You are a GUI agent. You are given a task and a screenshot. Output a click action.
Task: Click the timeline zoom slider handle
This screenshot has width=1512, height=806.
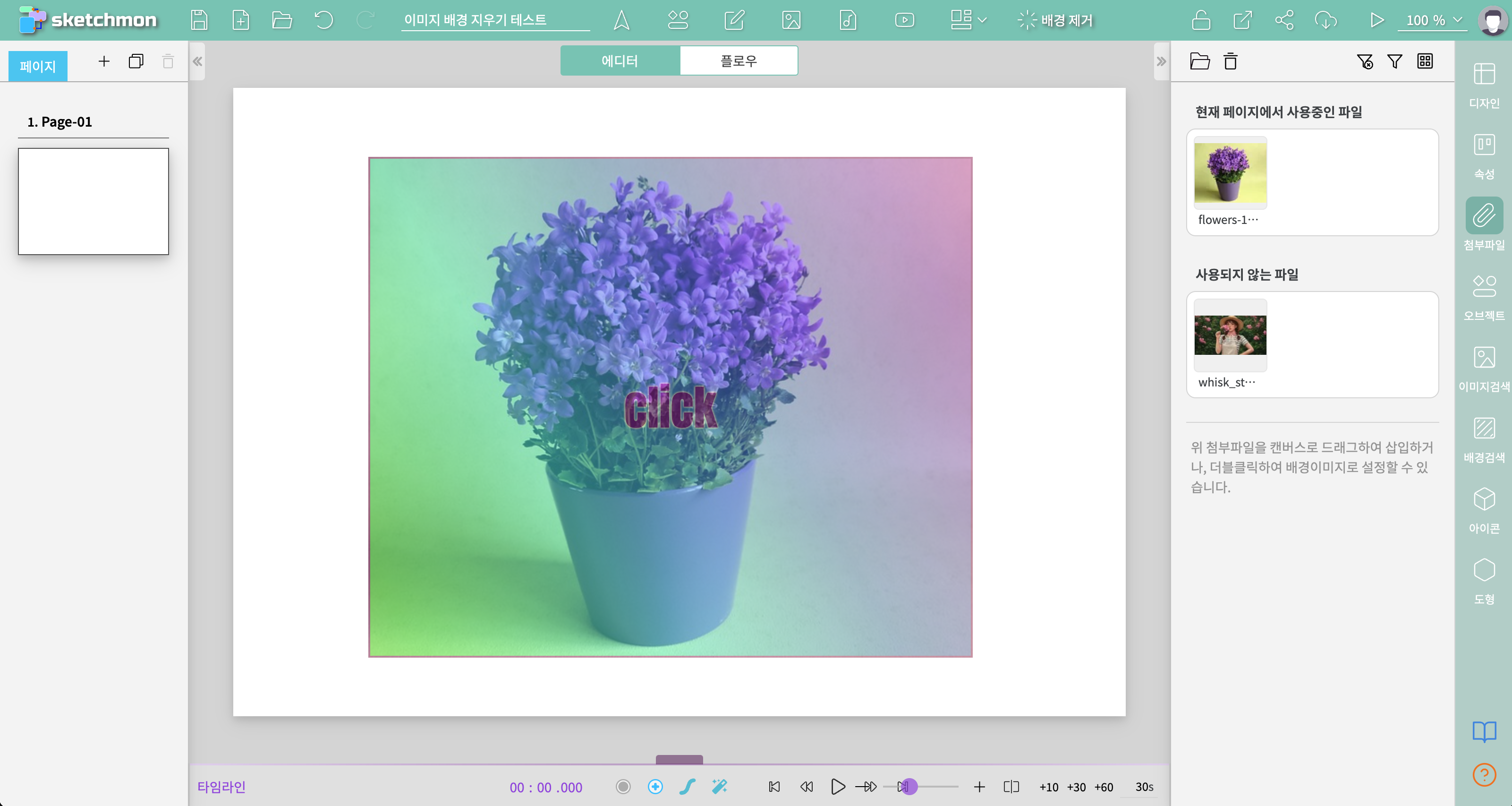point(908,786)
